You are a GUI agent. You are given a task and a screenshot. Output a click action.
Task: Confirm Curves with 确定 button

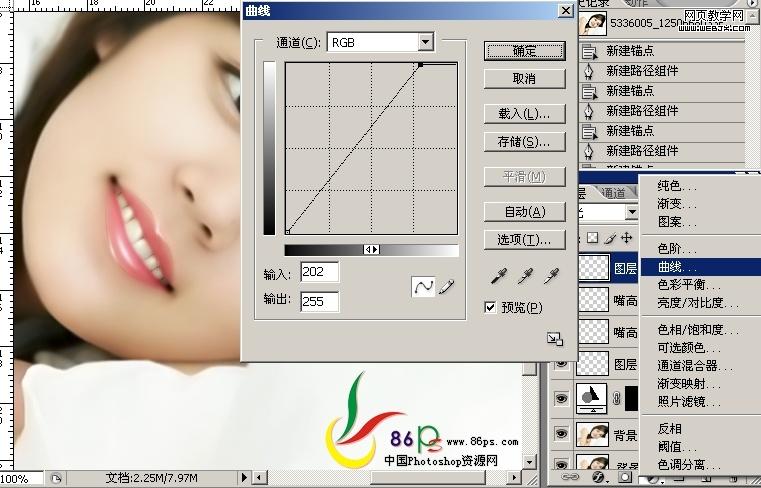[x=525, y=50]
